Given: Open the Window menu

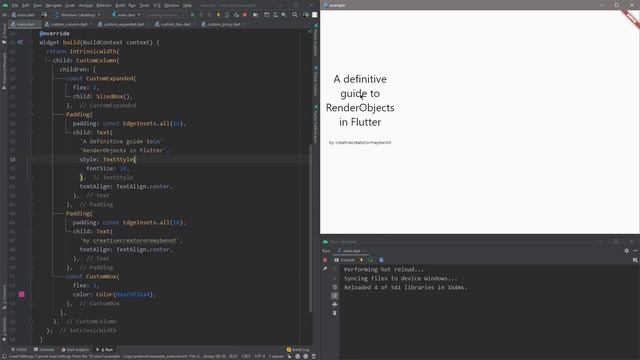Looking at the screenshot, I should 171,5.
